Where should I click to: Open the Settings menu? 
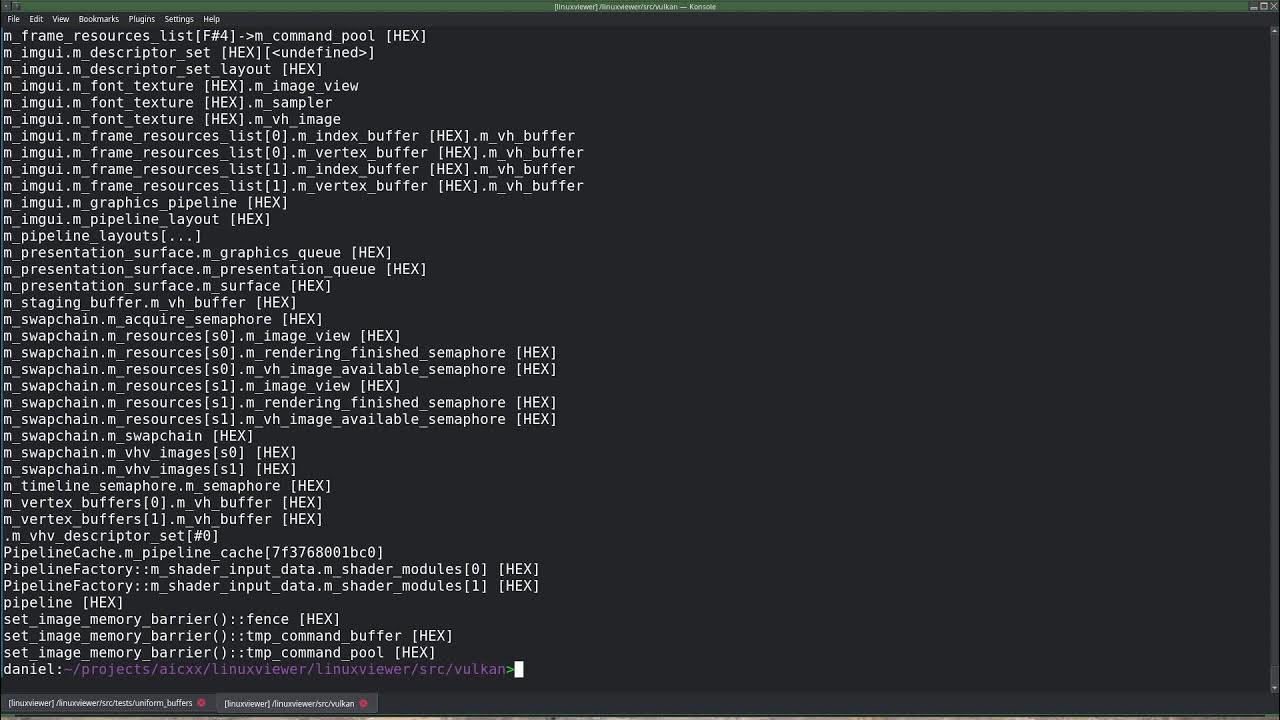point(179,19)
